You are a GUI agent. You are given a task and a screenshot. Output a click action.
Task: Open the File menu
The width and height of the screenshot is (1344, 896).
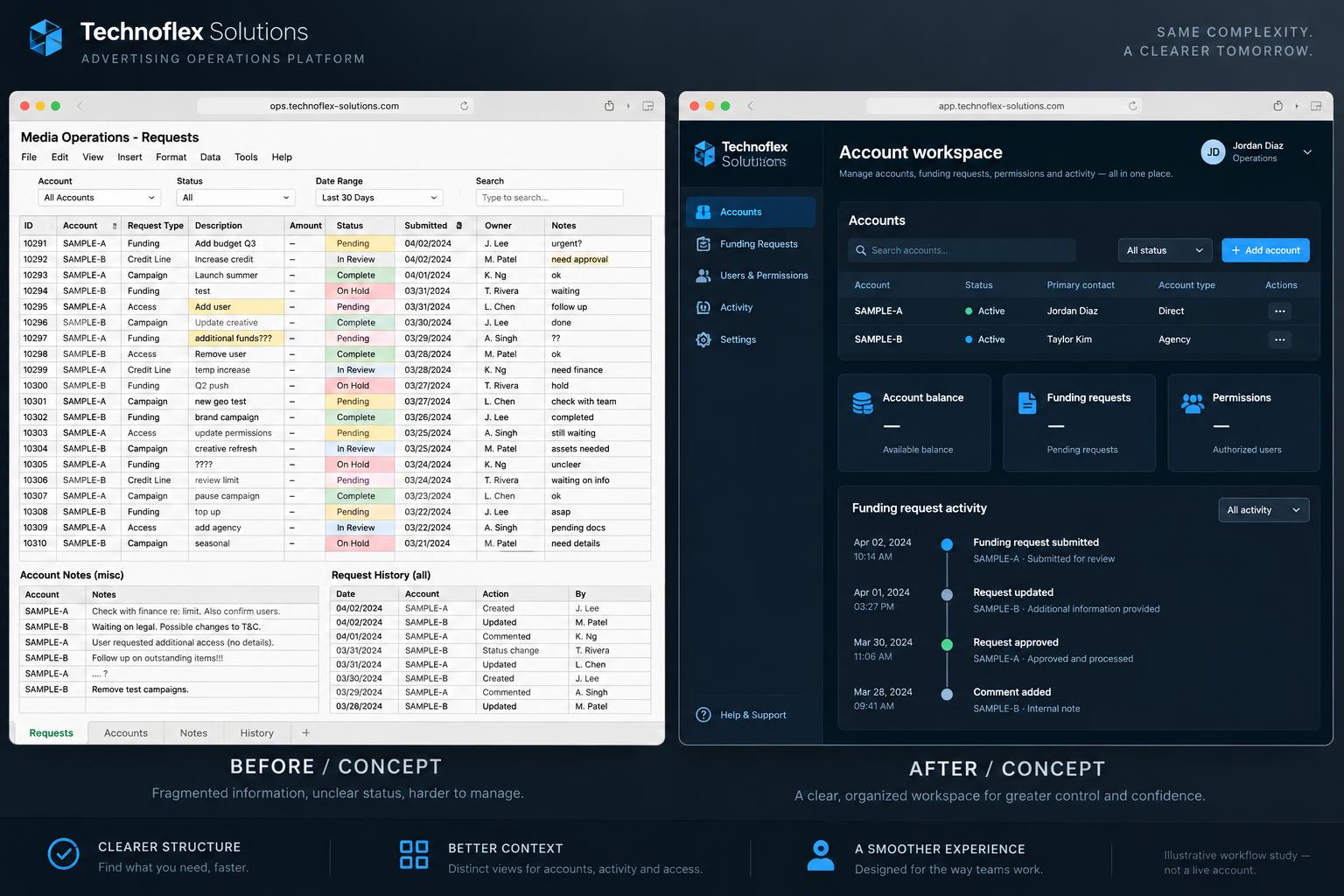29,157
